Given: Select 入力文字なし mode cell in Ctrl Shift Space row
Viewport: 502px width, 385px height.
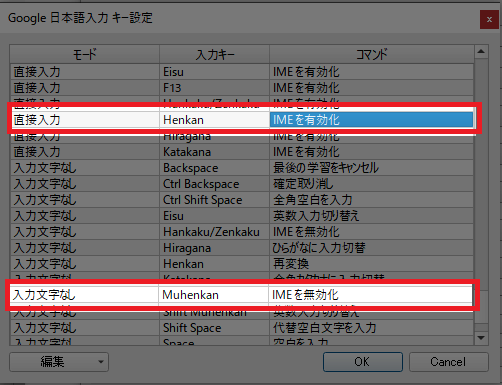Looking at the screenshot, I should (x=85, y=200).
